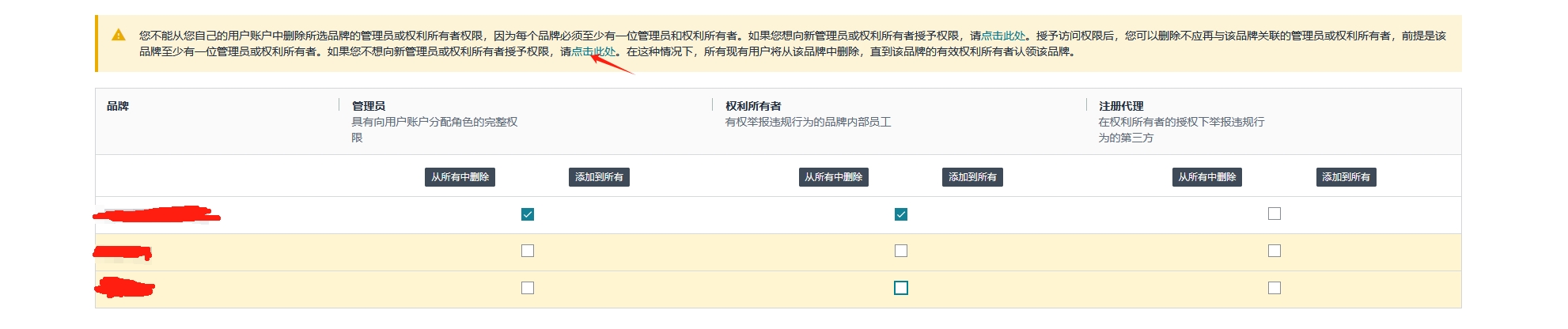1568x329 pixels.
Task: Click the 品牌 column header
Action: [x=118, y=106]
